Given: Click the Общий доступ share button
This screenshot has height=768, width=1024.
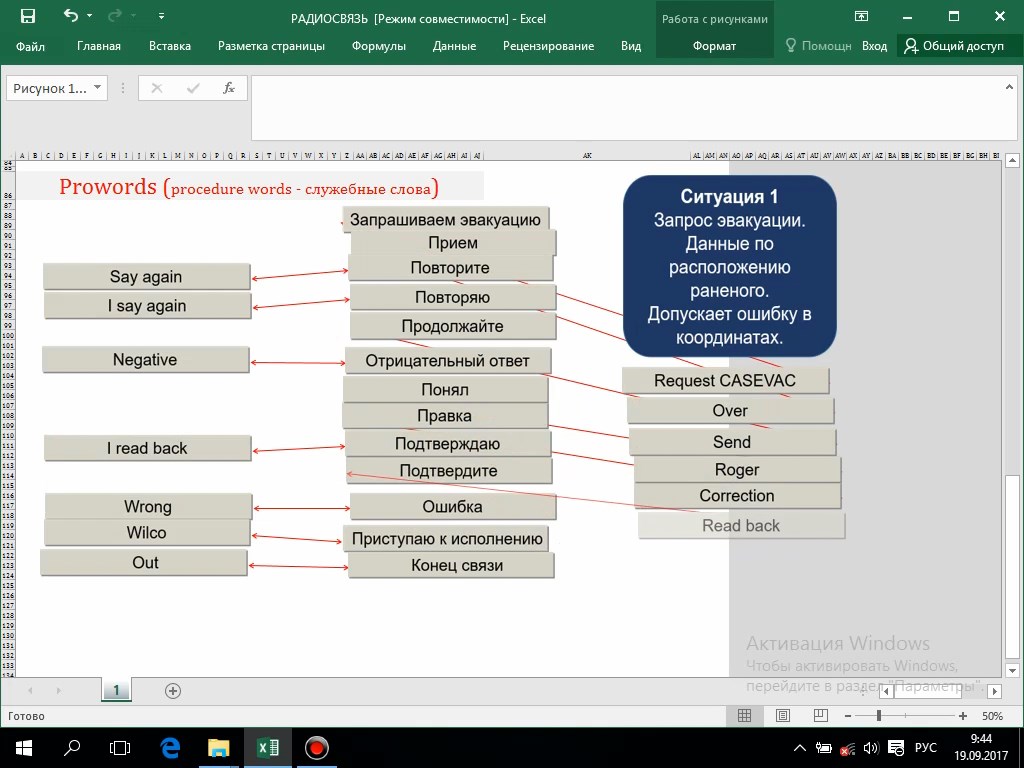Looking at the screenshot, I should click(954, 46).
